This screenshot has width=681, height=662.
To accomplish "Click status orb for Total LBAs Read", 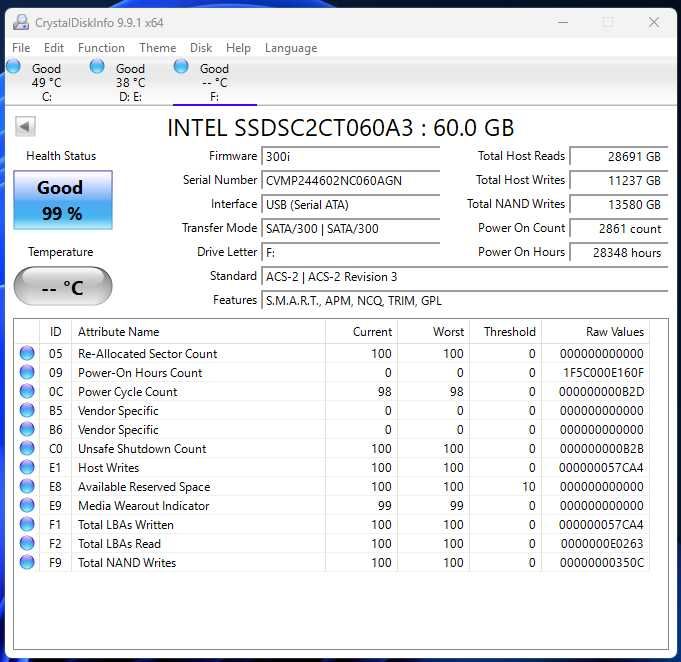I will (x=27, y=543).
